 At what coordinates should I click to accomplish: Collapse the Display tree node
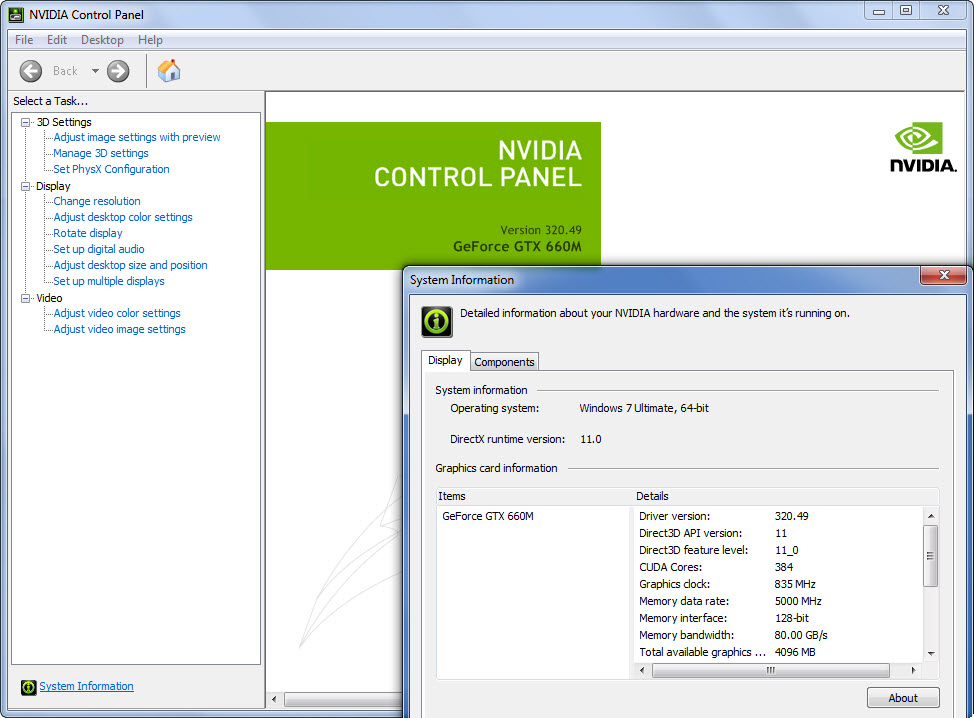pyautogui.click(x=25, y=186)
